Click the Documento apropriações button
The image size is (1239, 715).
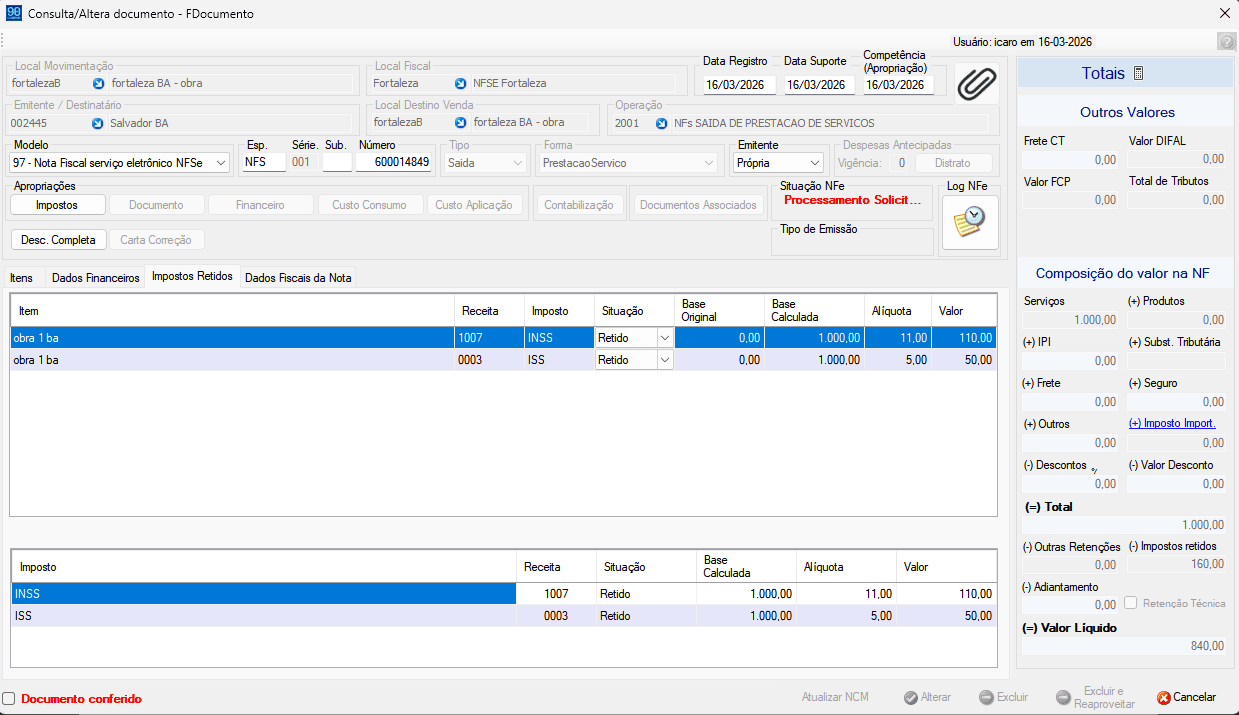156,205
